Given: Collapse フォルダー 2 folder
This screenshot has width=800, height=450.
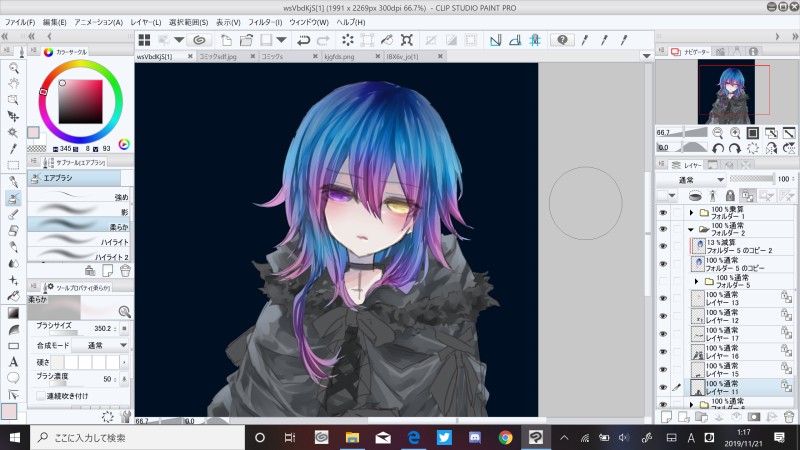Looking at the screenshot, I should 691,230.
